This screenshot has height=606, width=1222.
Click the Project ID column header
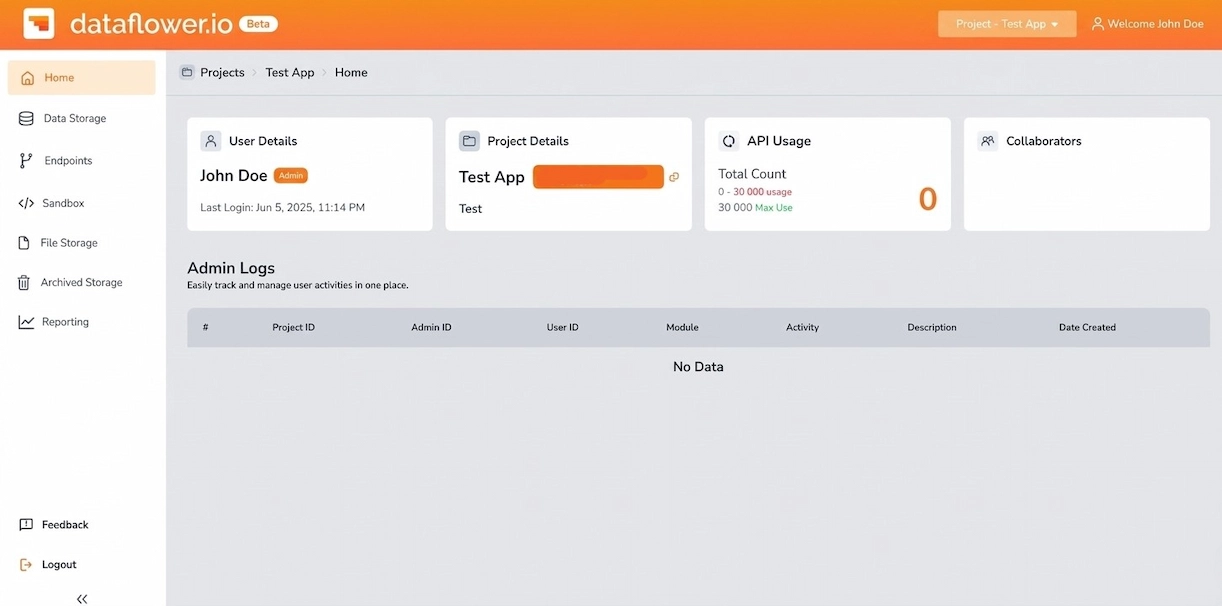point(294,327)
